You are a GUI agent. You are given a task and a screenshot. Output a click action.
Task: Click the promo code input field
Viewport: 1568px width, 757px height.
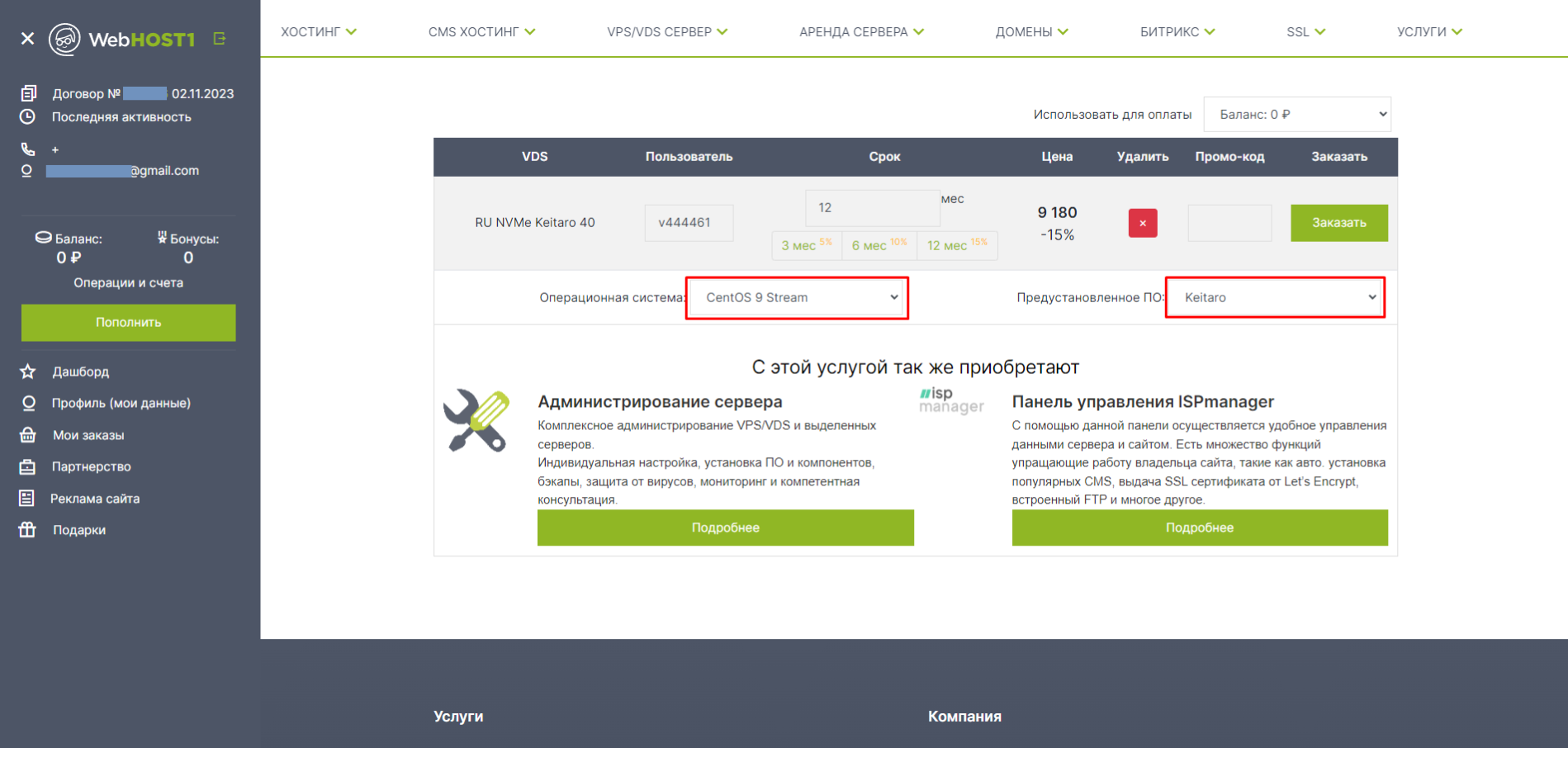(1229, 223)
